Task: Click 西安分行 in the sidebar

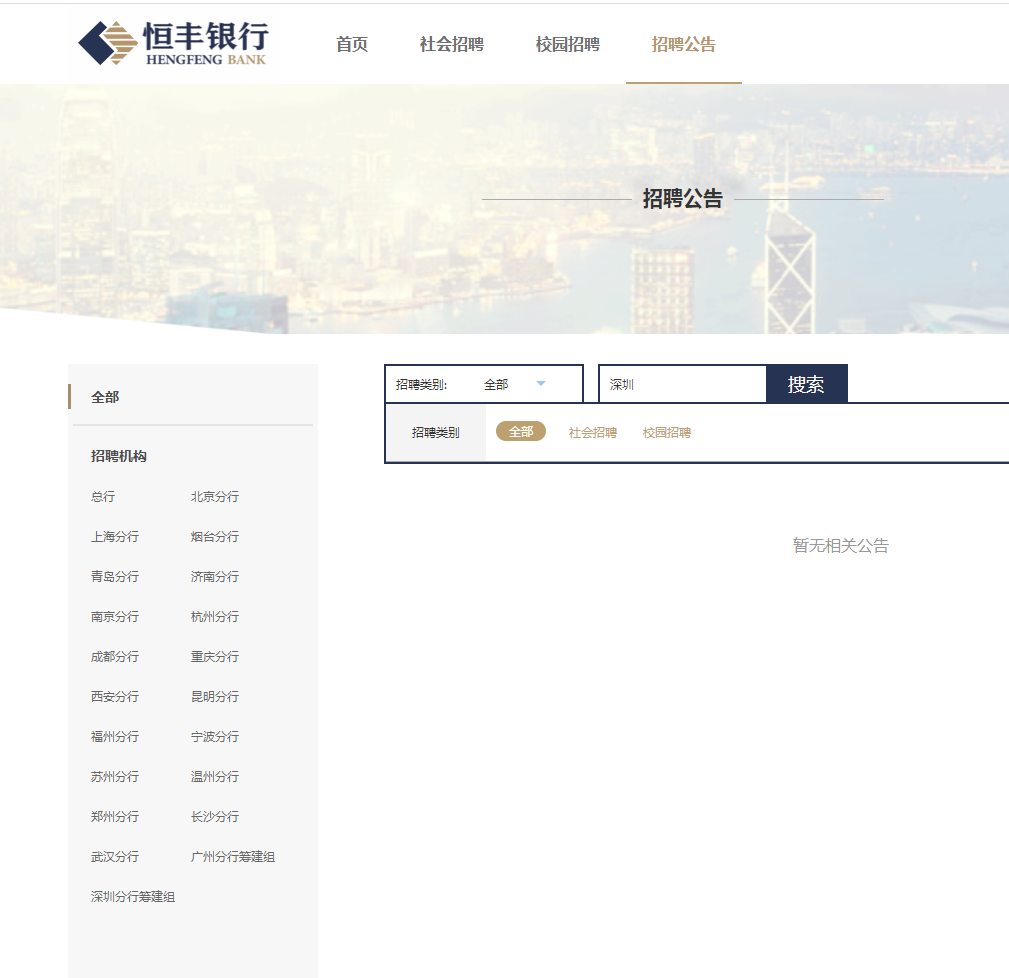Action: tap(115, 696)
